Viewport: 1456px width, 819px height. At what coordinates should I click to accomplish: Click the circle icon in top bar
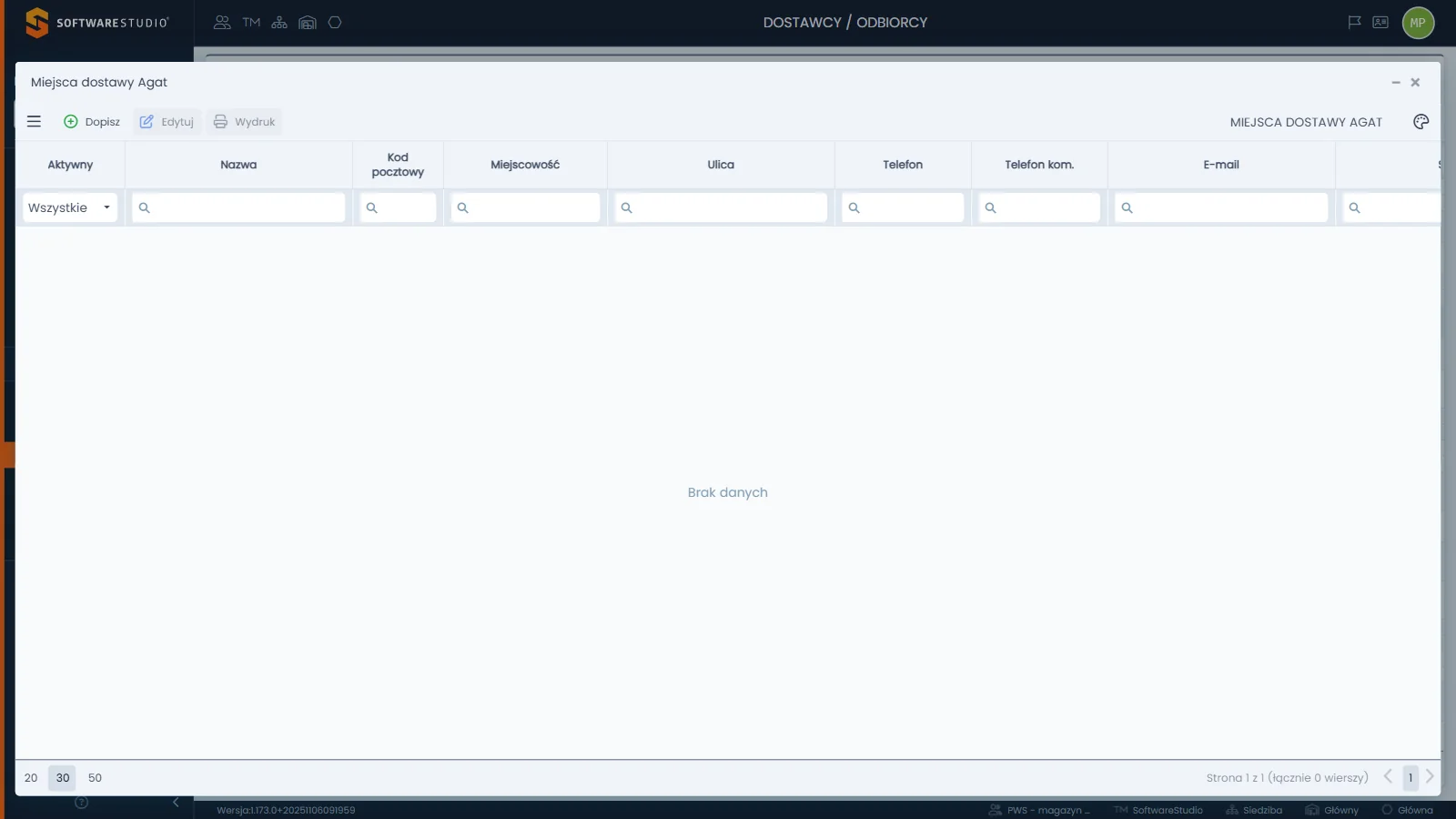pyautogui.click(x=335, y=23)
